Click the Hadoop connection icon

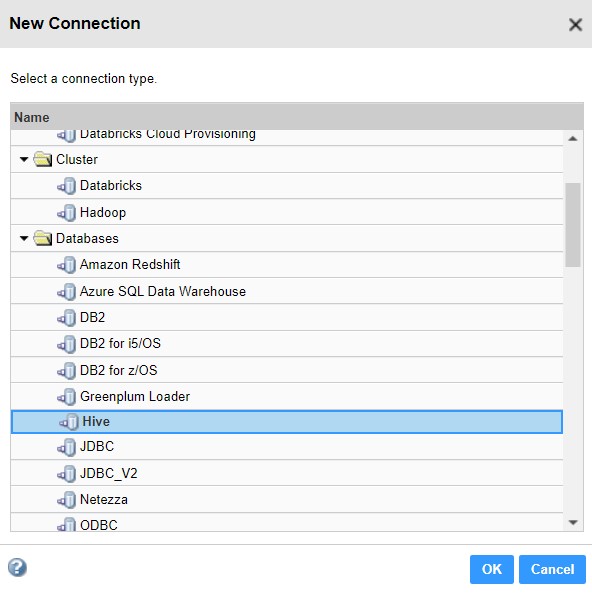click(67, 212)
